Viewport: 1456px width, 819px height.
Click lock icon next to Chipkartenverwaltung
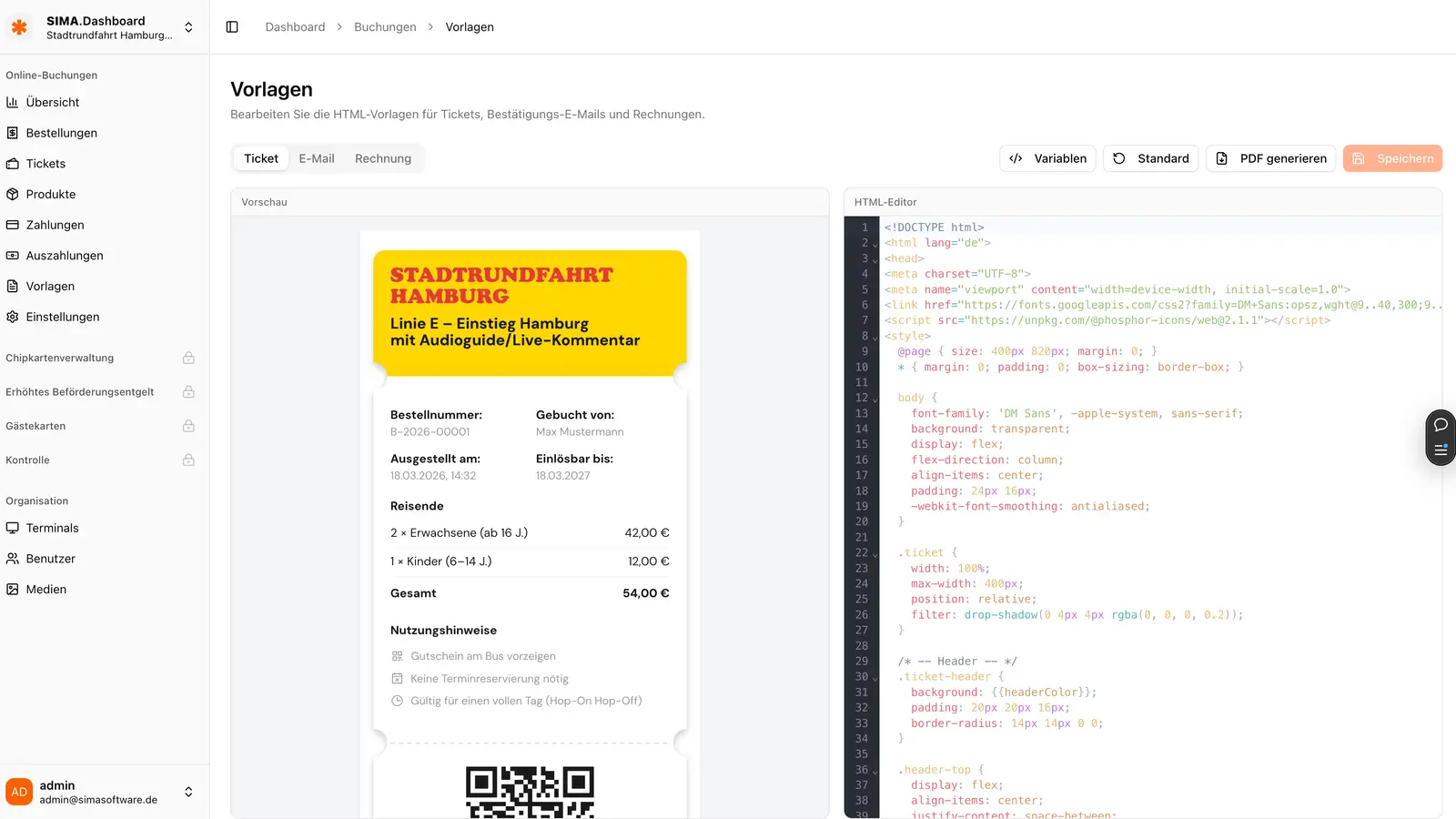coord(188,358)
